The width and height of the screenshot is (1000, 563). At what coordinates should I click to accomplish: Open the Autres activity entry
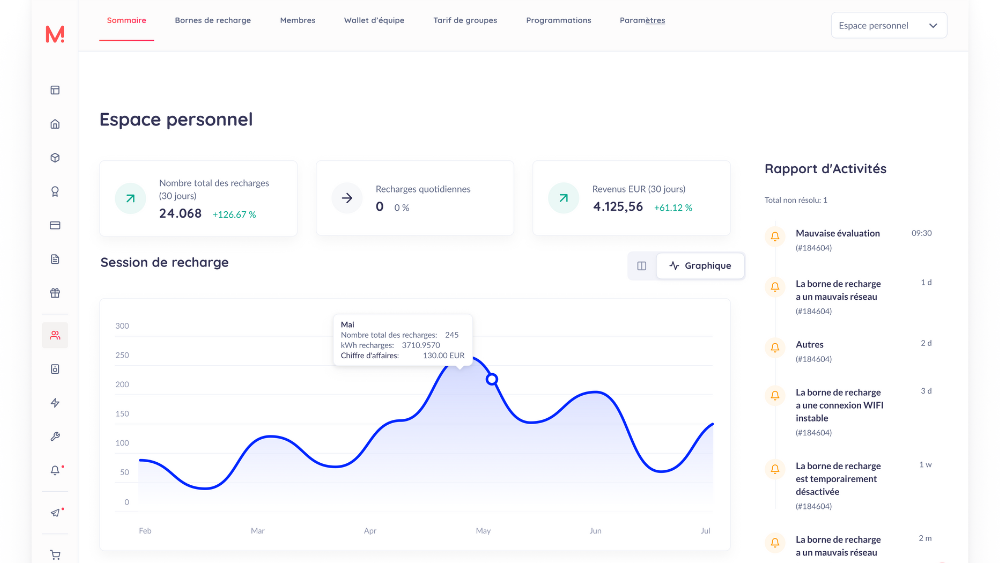848,351
